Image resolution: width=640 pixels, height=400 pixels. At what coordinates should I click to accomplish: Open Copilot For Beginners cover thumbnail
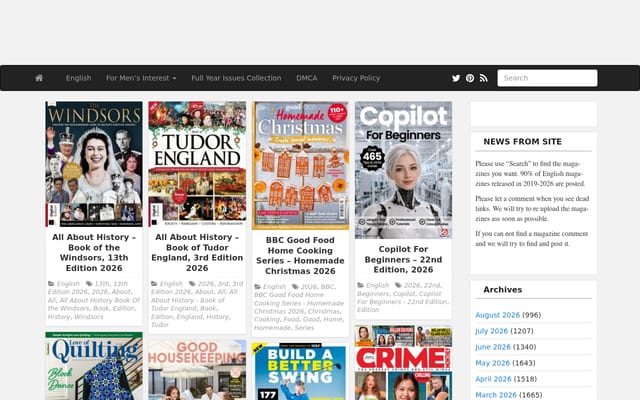coord(403,170)
